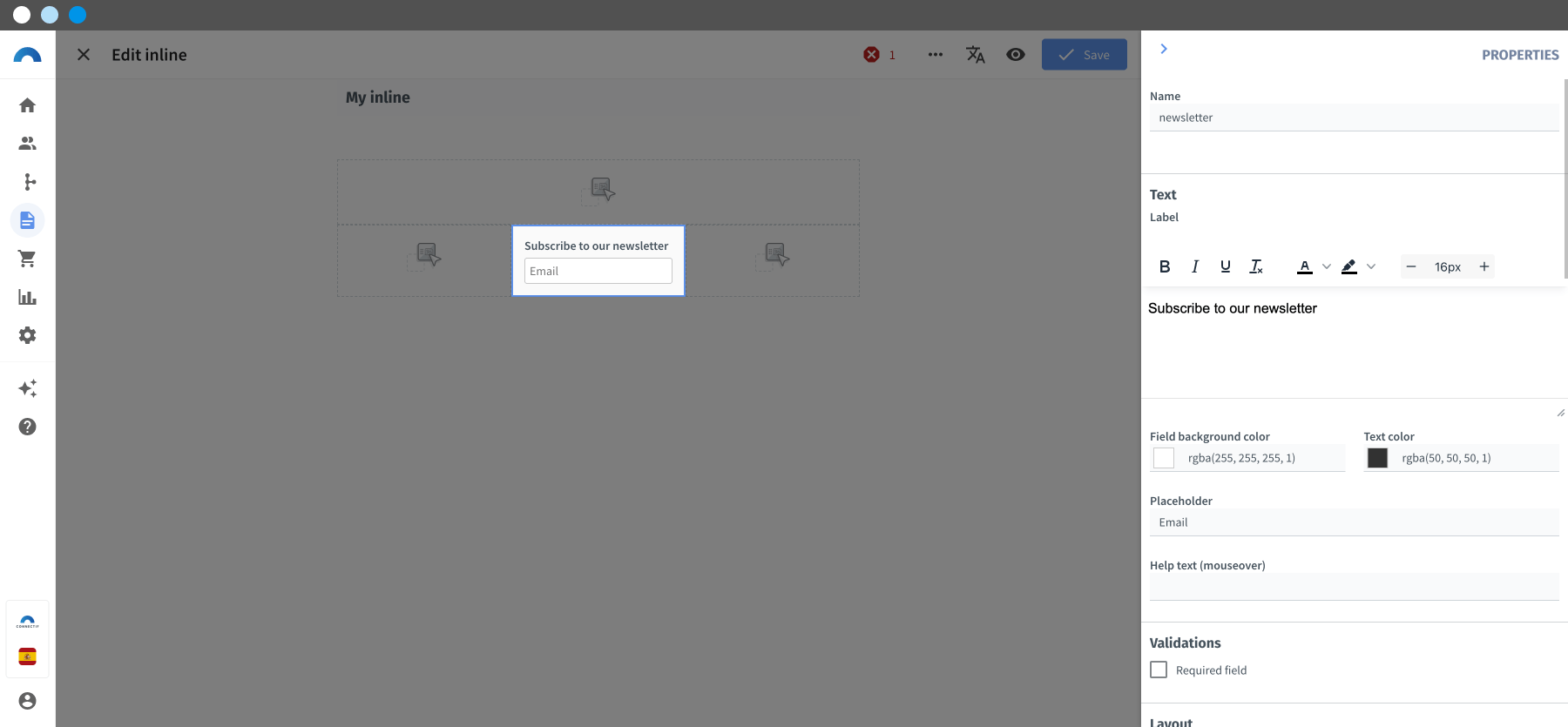Image resolution: width=1568 pixels, height=727 pixels.
Task: Apply the text highlight color
Action: [1349, 266]
